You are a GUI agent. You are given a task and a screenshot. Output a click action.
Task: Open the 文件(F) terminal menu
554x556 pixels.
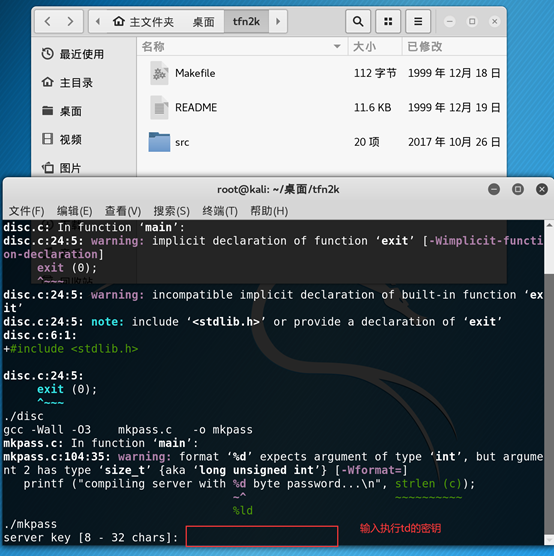27,211
